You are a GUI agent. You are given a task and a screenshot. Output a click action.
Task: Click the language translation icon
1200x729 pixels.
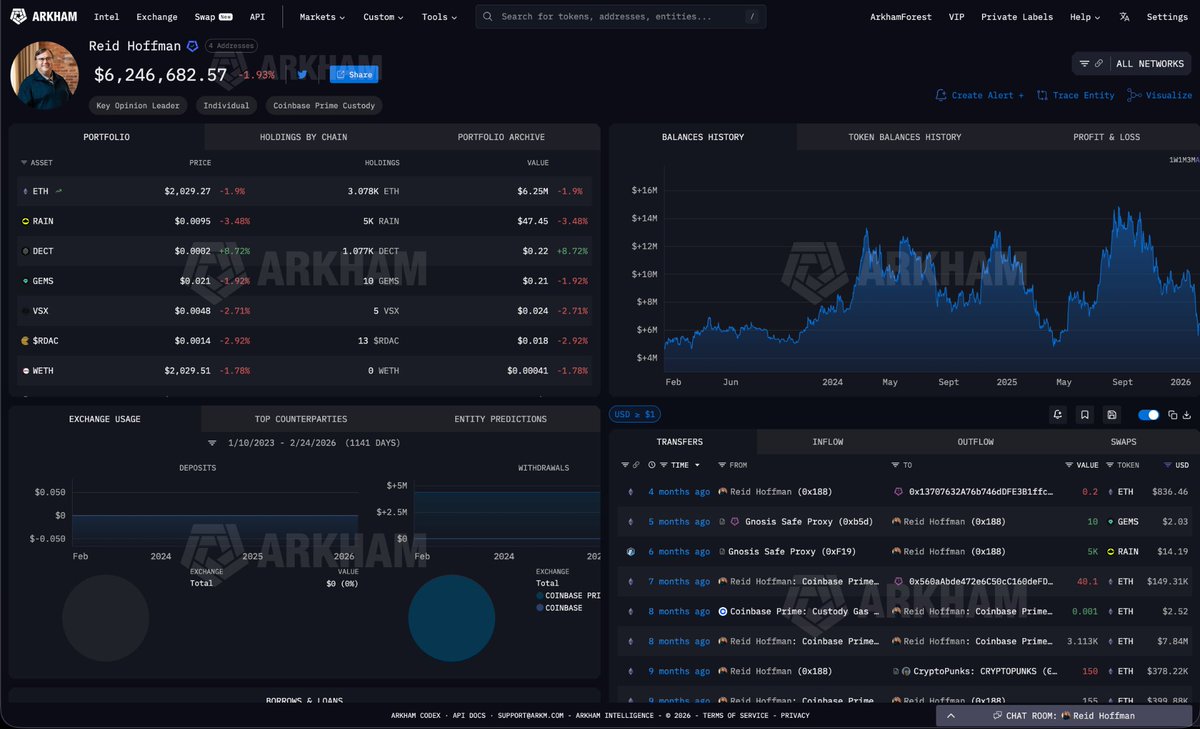tap(1125, 17)
